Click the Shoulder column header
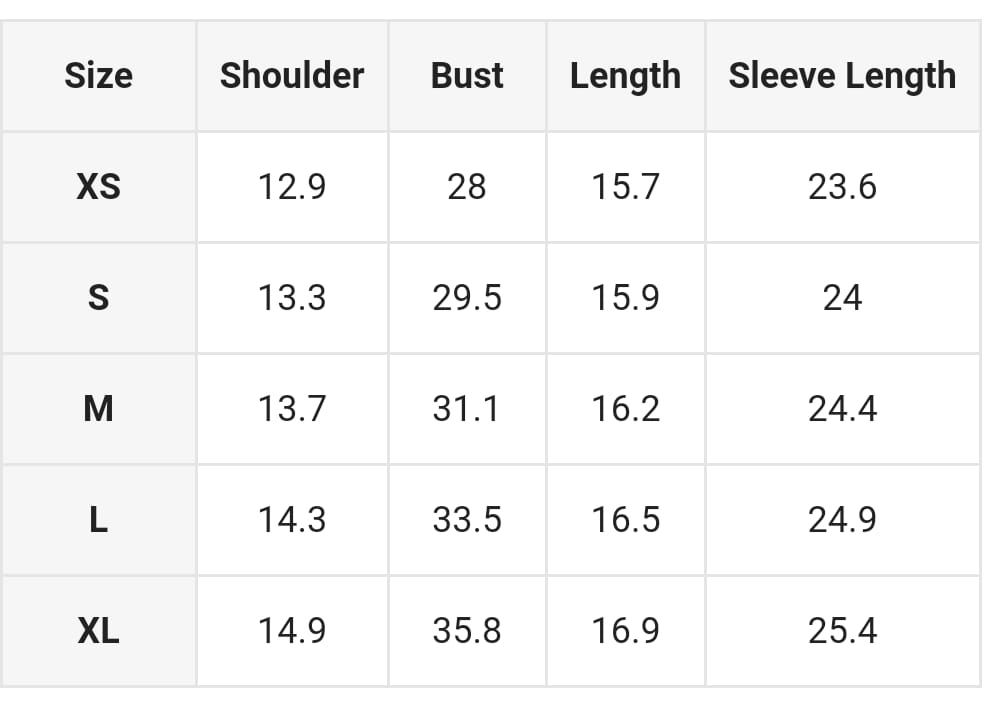Image resolution: width=982 pixels, height=722 pixels. (292, 76)
